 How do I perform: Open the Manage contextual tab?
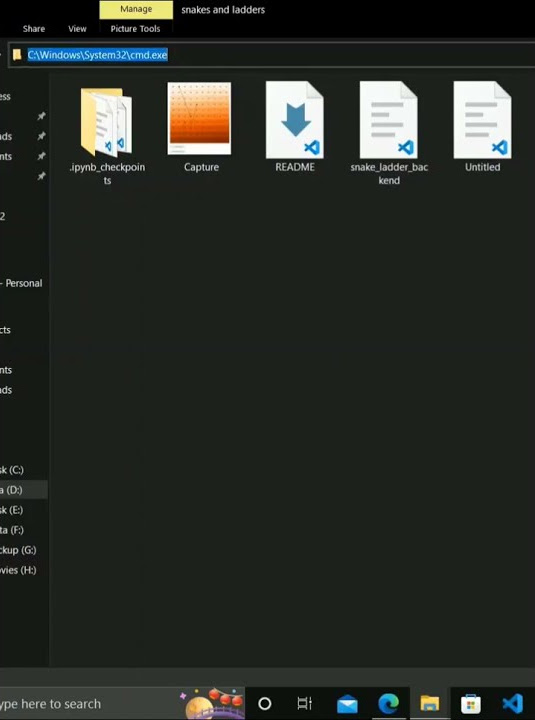coord(136,9)
